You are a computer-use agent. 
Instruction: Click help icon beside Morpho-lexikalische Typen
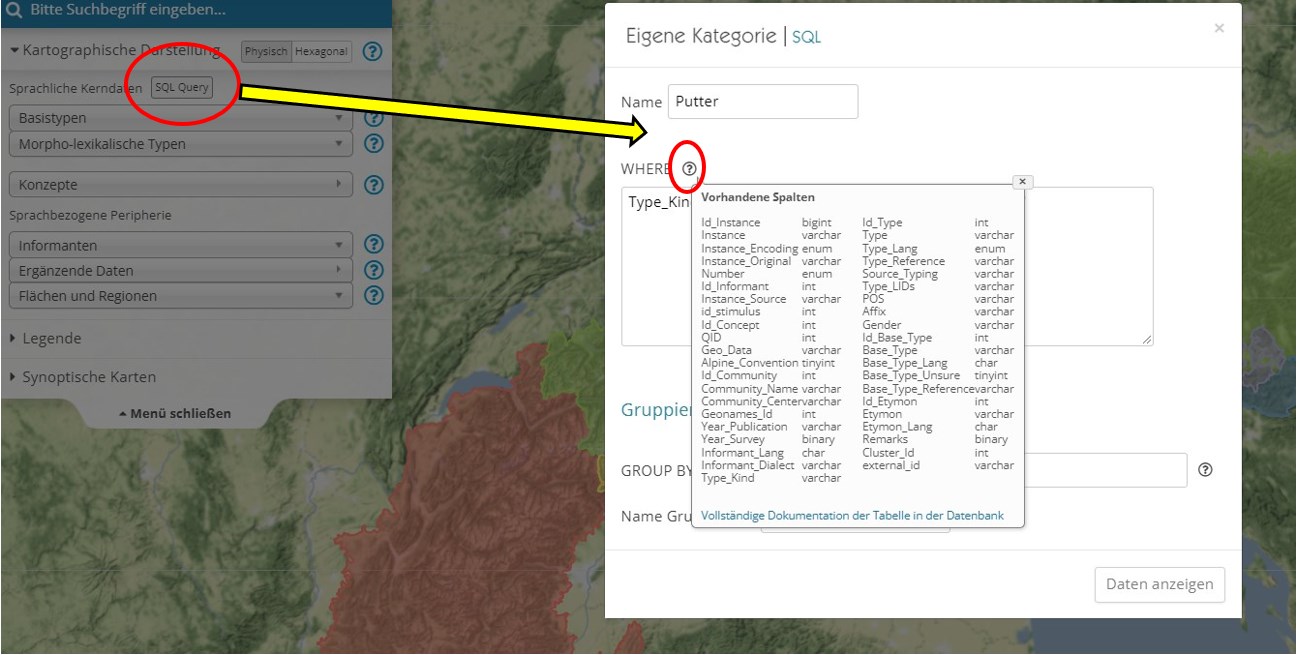pos(374,143)
